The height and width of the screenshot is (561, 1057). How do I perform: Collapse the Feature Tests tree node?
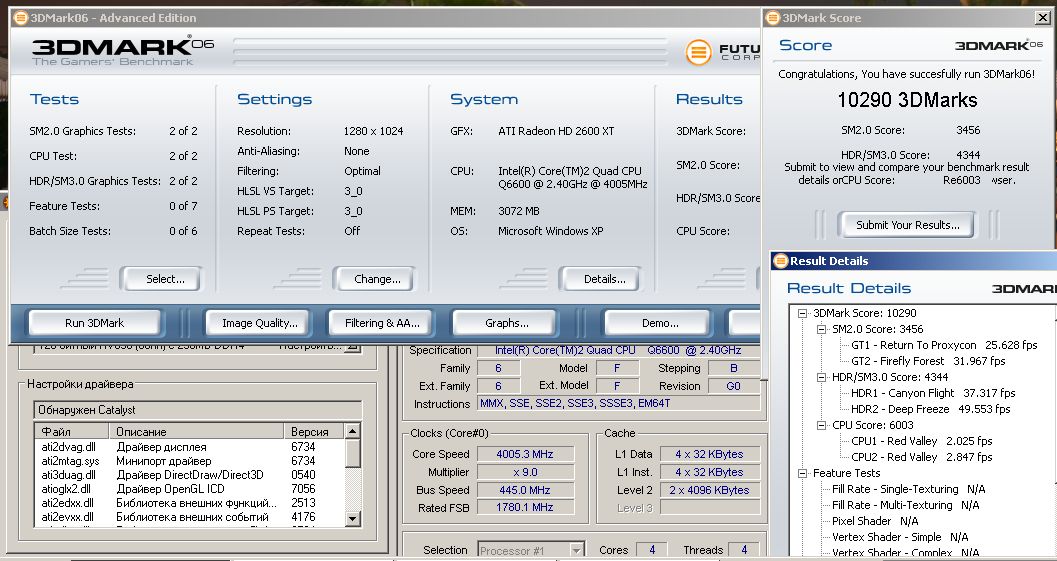(x=802, y=473)
